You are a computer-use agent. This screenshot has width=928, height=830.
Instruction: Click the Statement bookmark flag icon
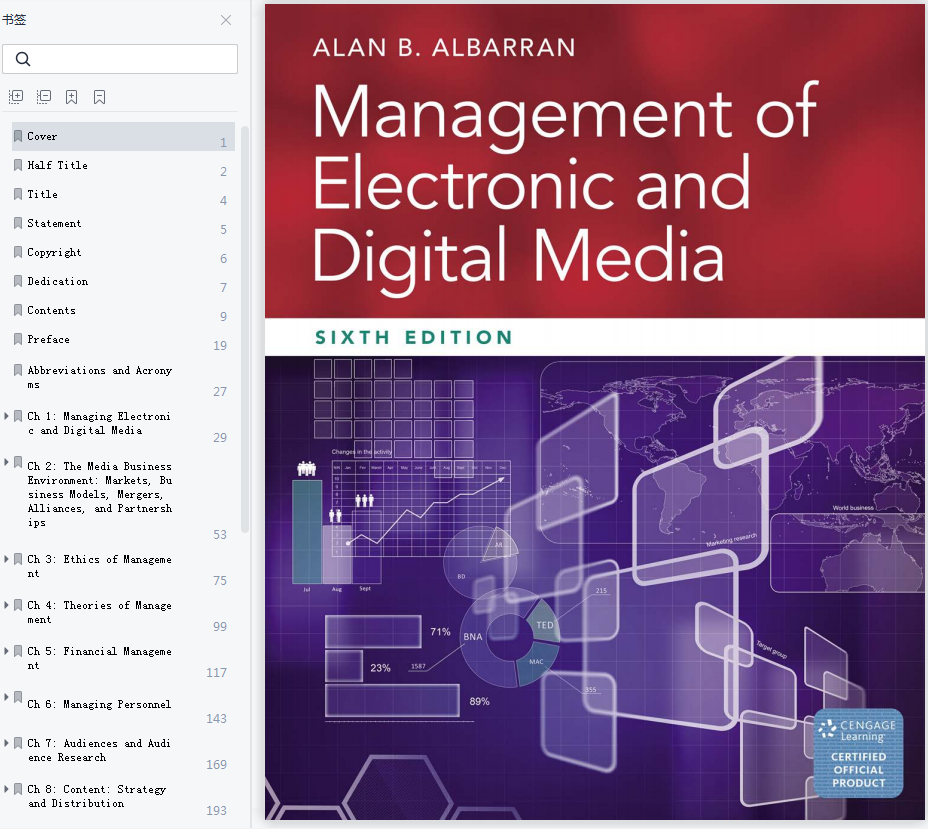(x=18, y=223)
